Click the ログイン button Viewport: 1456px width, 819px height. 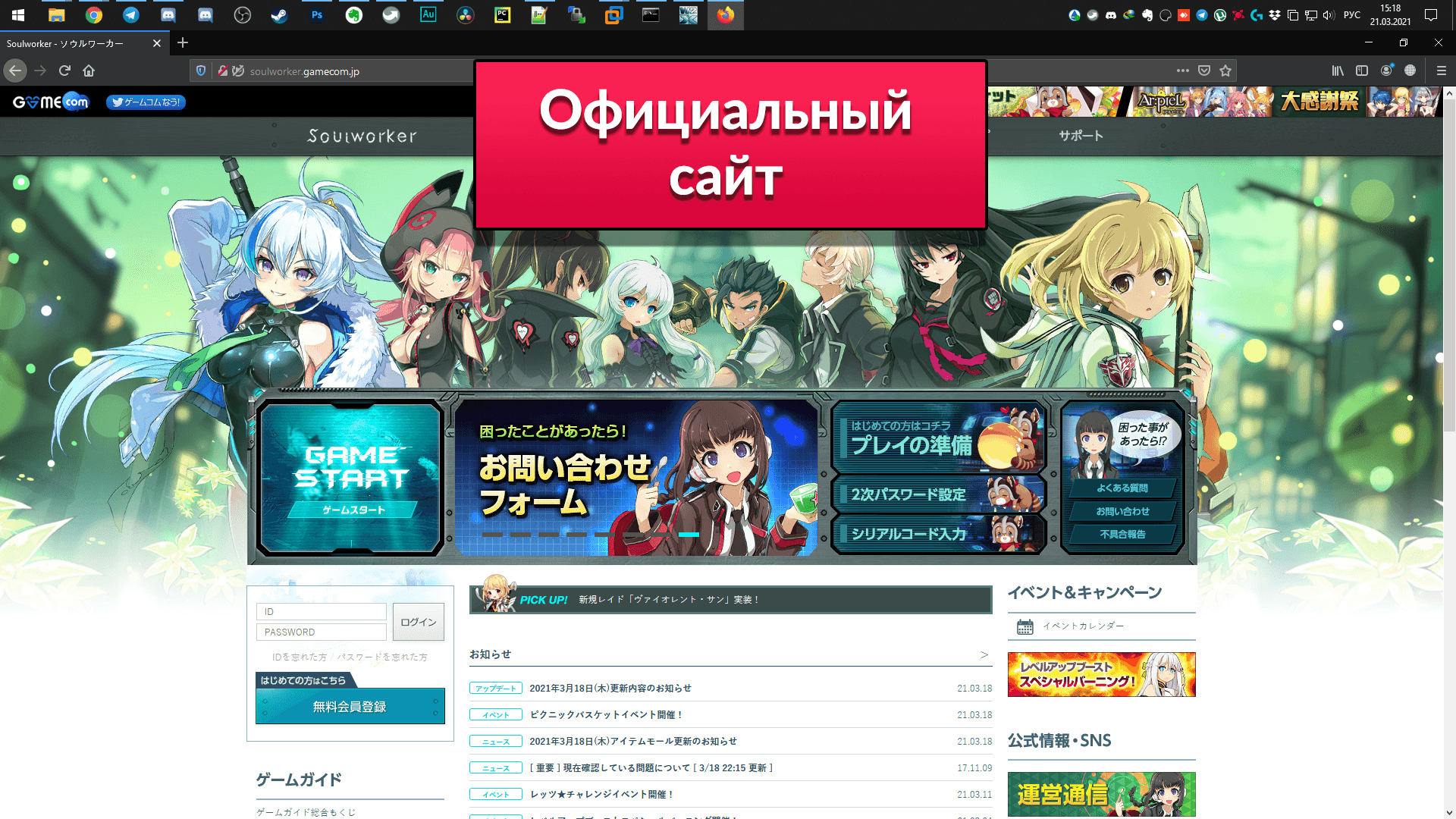[419, 622]
